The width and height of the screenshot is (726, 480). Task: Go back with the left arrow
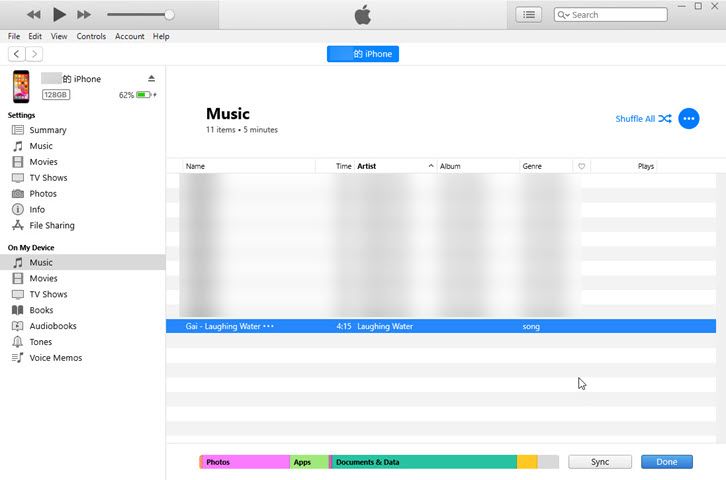17,54
